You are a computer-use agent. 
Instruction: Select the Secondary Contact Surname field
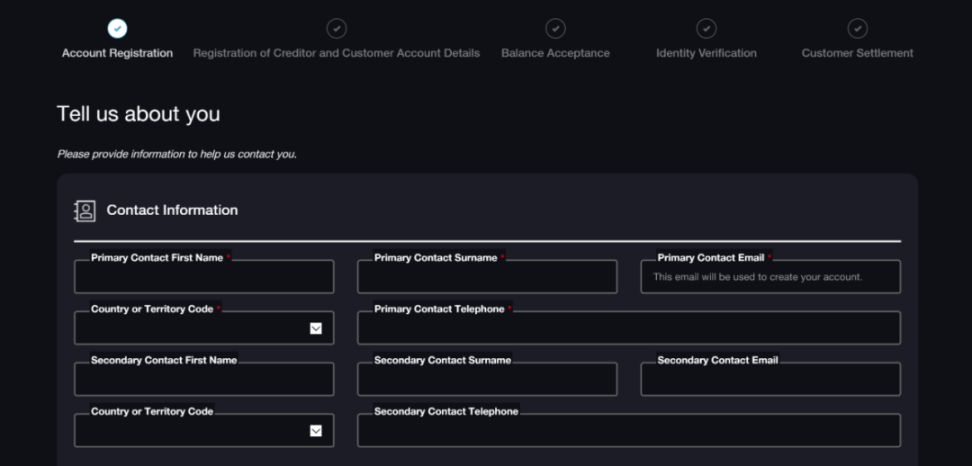tap(487, 380)
